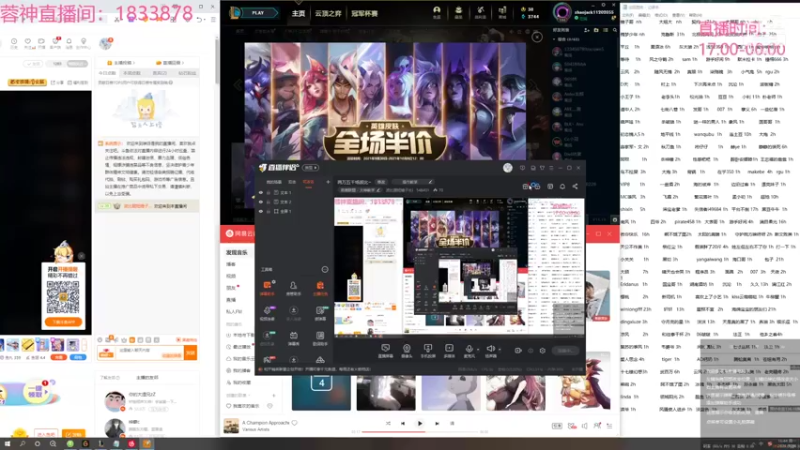Close the half-price skins promo banner
The image size is (800, 450).
[x=537, y=37]
